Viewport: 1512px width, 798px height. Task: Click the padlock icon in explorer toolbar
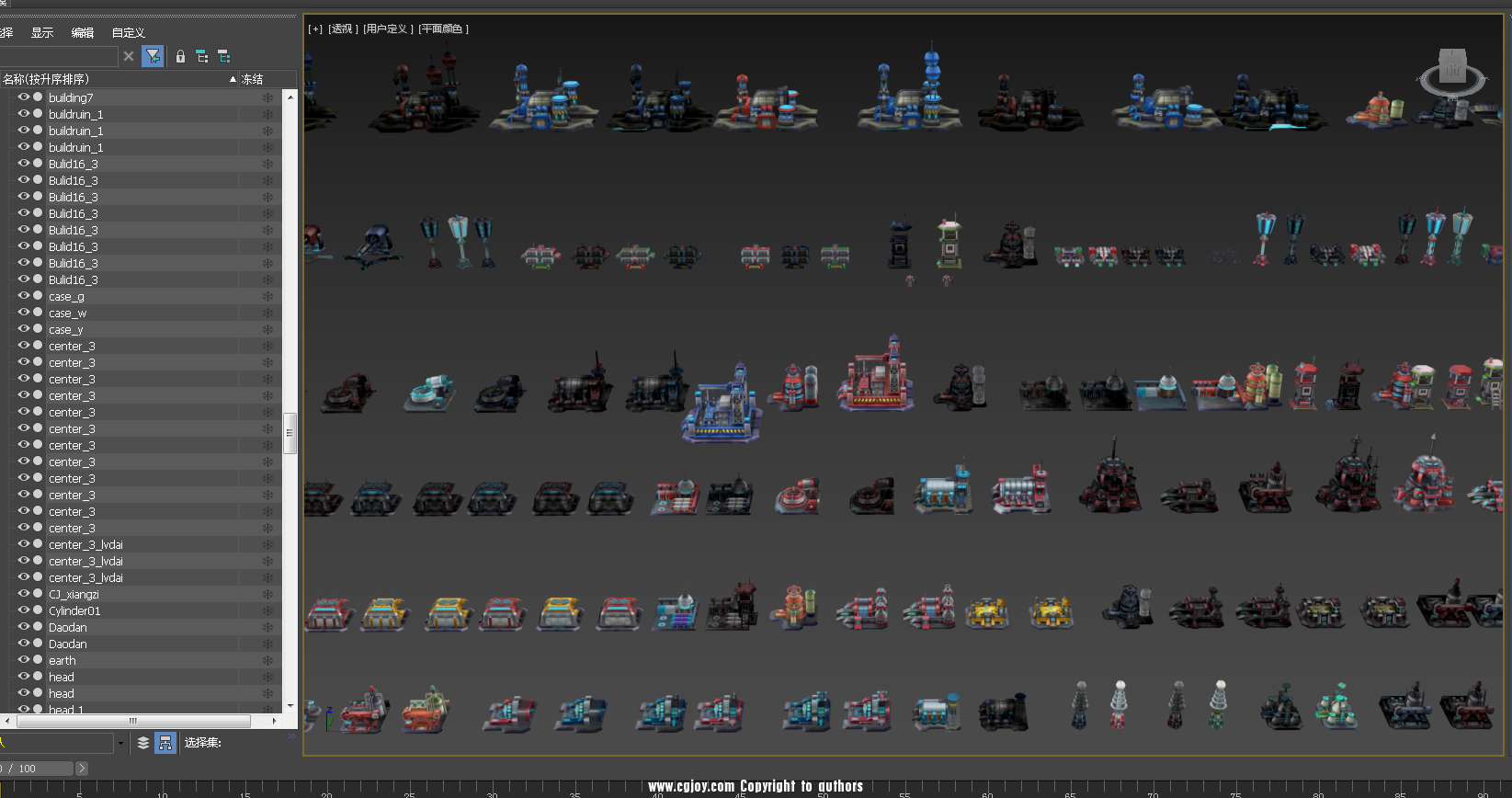pyautogui.click(x=180, y=57)
